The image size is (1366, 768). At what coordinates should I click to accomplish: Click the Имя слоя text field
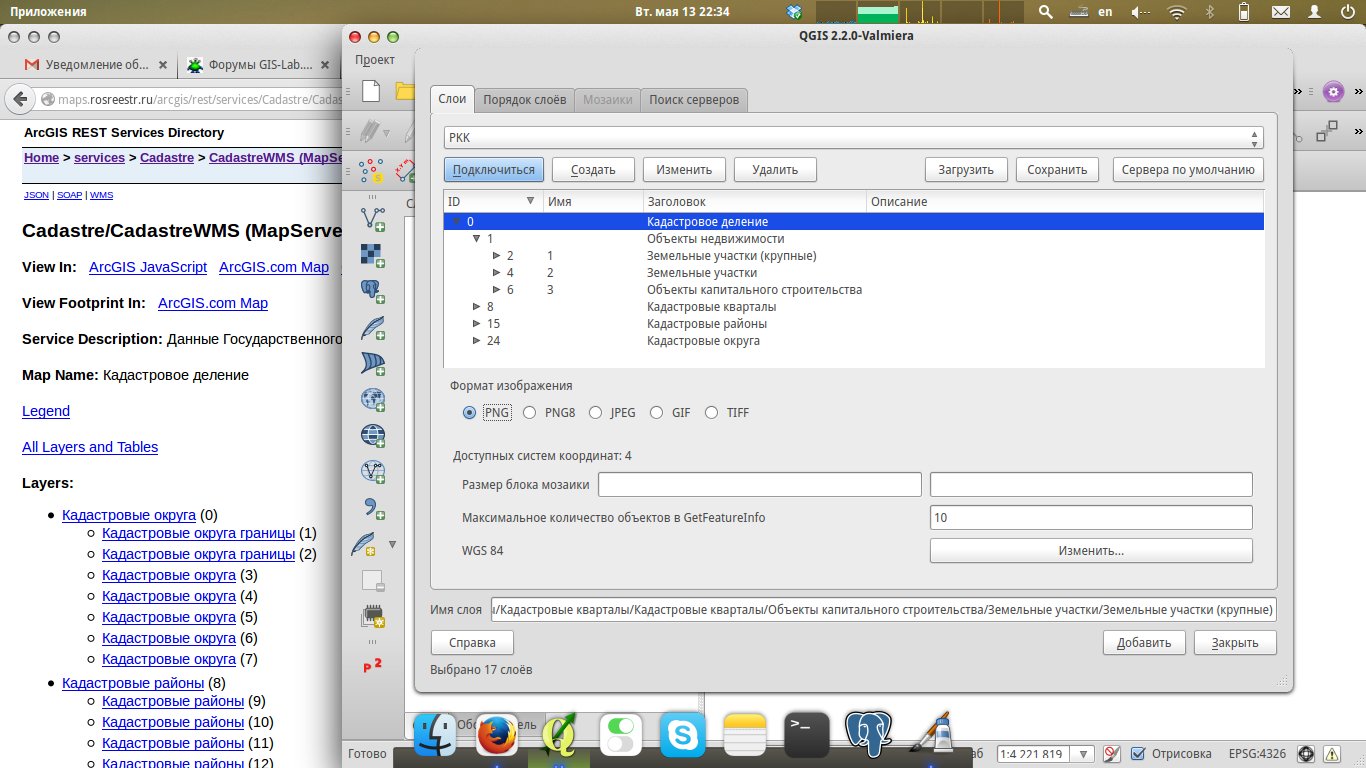click(884, 610)
